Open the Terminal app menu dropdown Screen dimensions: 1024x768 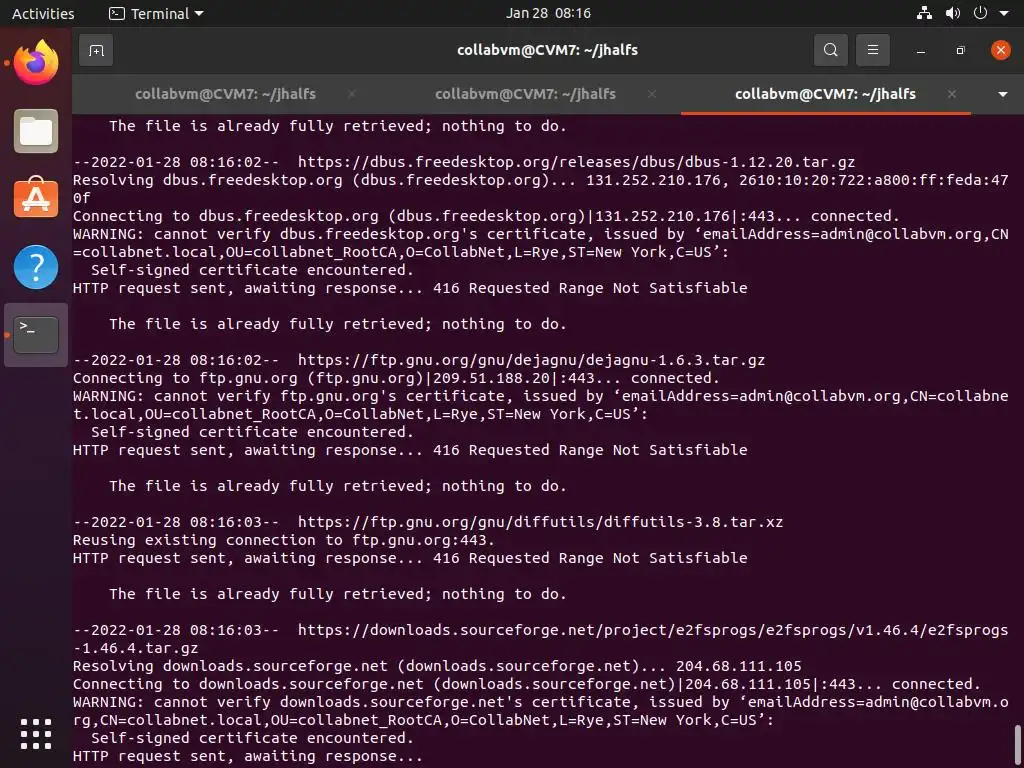[156, 13]
